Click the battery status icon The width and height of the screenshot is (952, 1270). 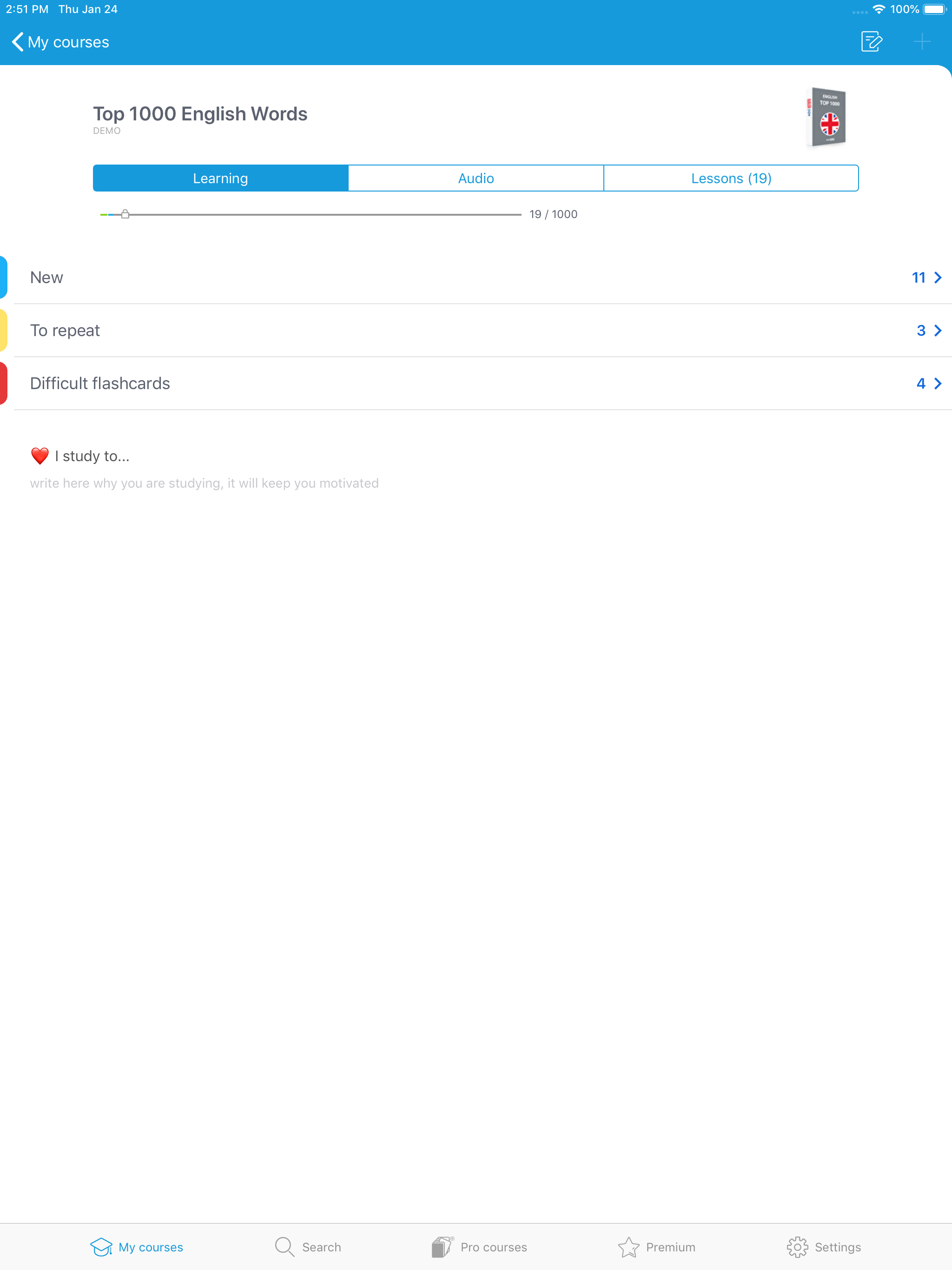[x=935, y=9]
